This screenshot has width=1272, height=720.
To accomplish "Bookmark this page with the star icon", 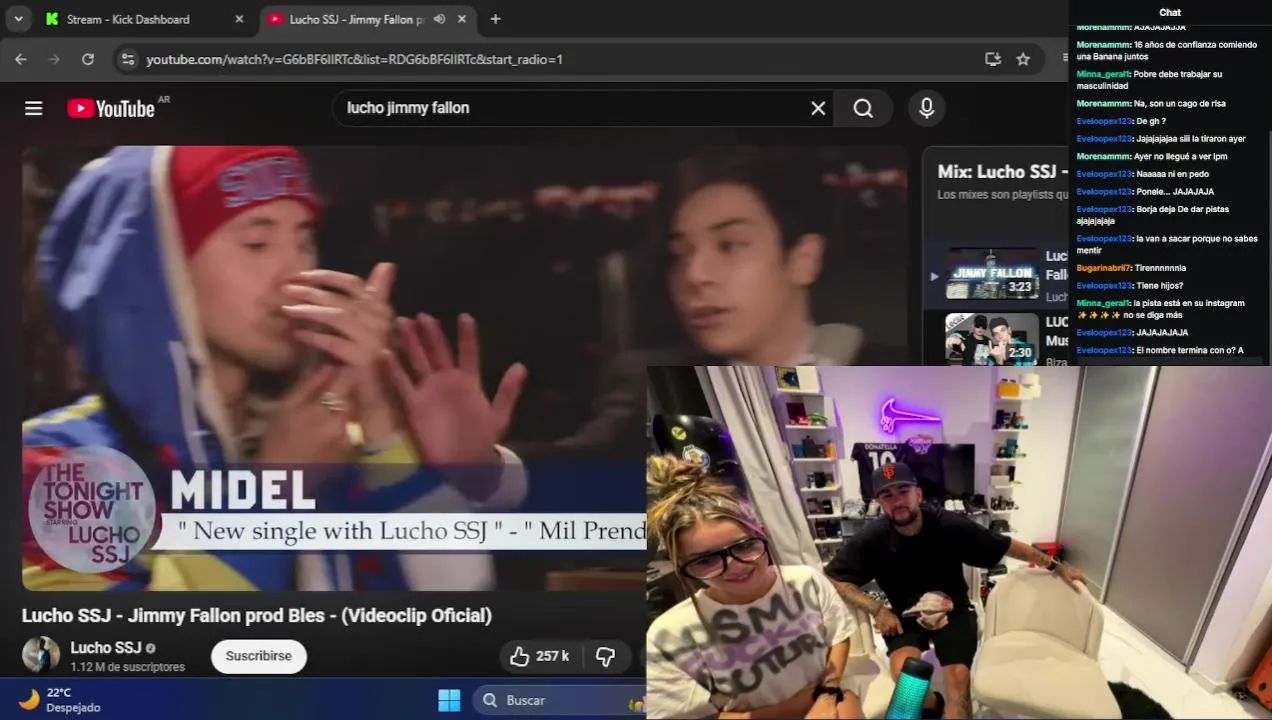I will coord(1023,59).
